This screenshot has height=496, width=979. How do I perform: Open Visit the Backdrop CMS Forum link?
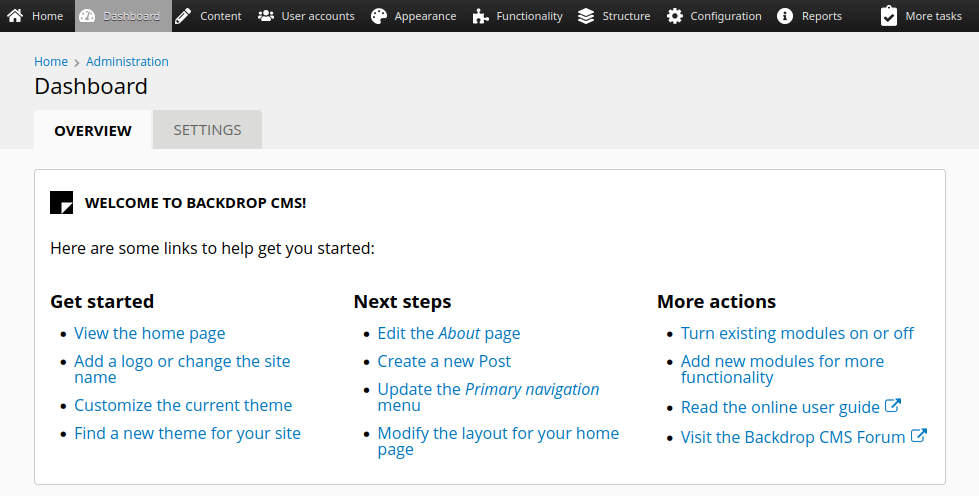pos(793,437)
